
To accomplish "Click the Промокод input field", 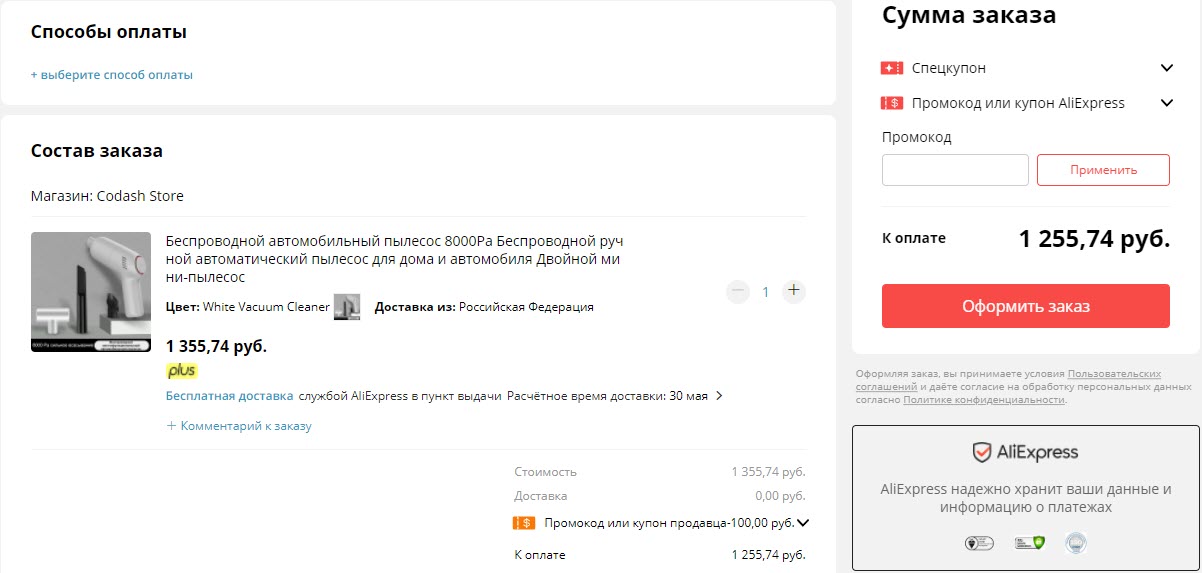I will pos(955,170).
